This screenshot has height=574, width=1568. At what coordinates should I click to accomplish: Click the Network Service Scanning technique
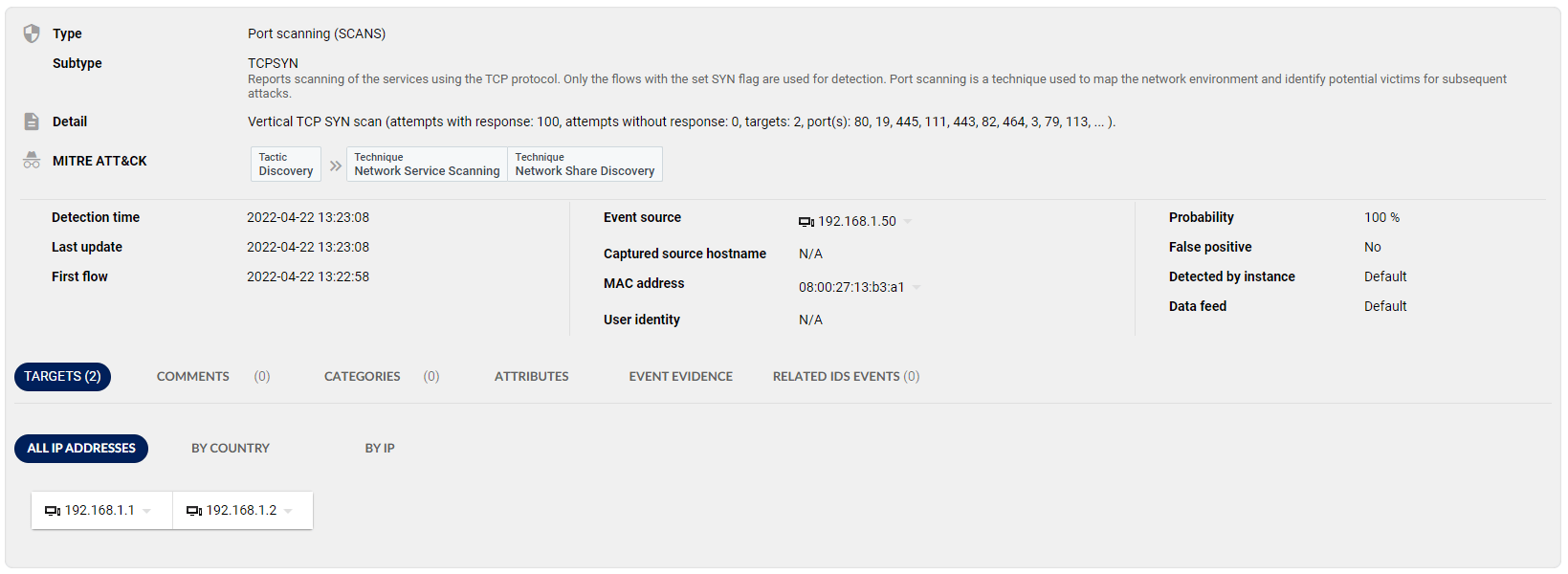(427, 165)
